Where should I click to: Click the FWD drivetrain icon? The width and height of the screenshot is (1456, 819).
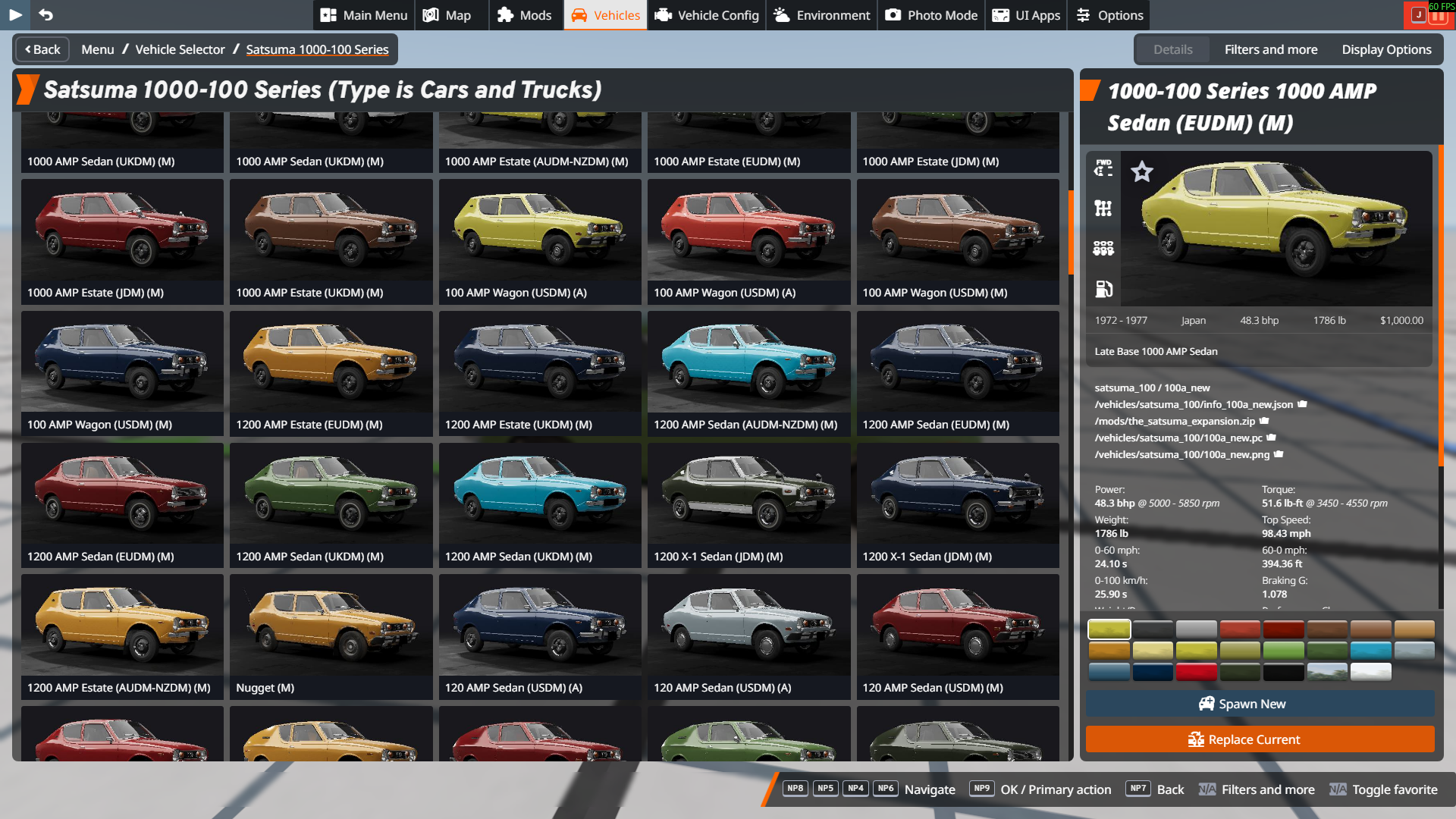tap(1103, 168)
